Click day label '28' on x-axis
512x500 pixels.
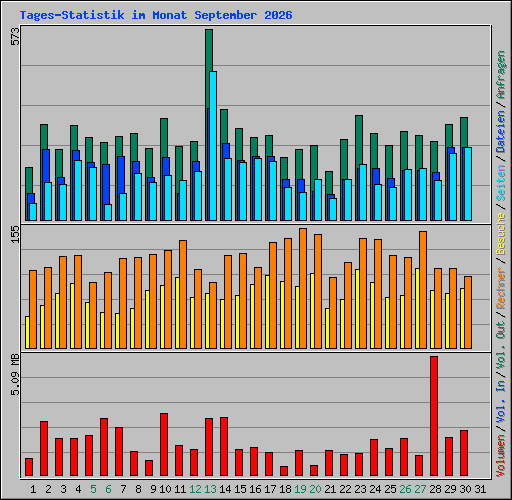pos(435,489)
